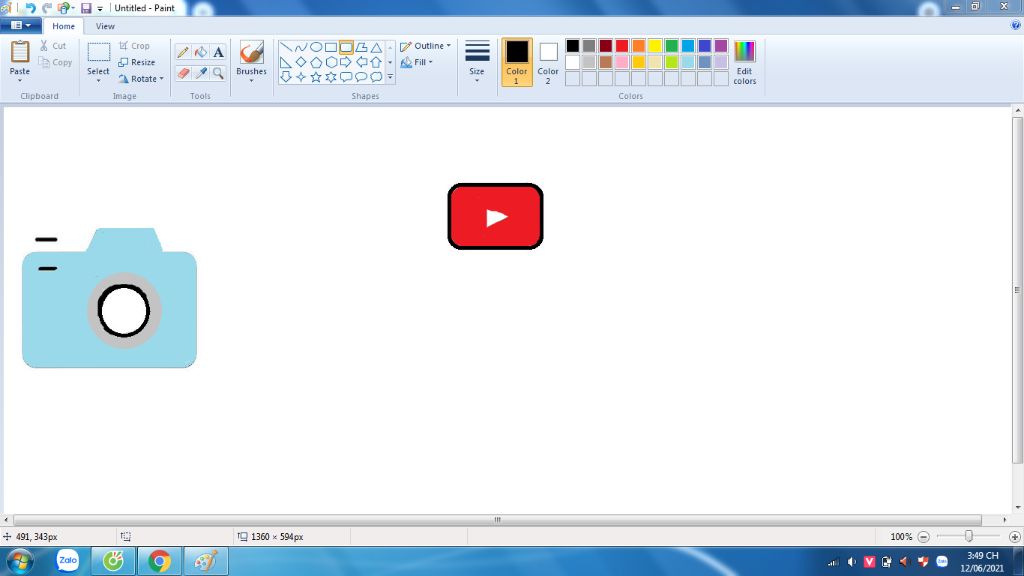Viewport: 1024px width, 576px height.
Task: Select the Diamond shape
Action: coord(301,62)
